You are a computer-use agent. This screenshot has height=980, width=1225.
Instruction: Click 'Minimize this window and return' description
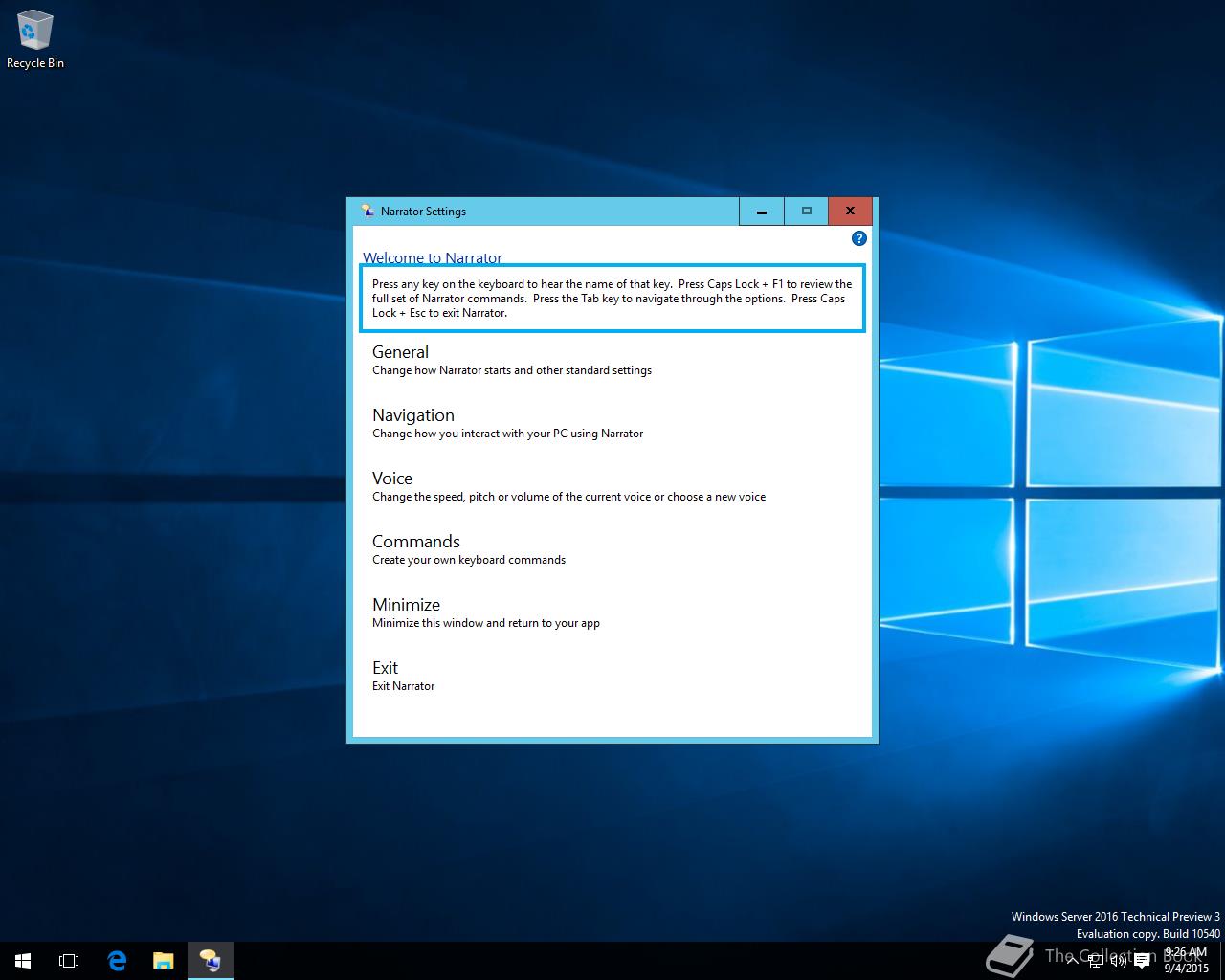click(486, 623)
